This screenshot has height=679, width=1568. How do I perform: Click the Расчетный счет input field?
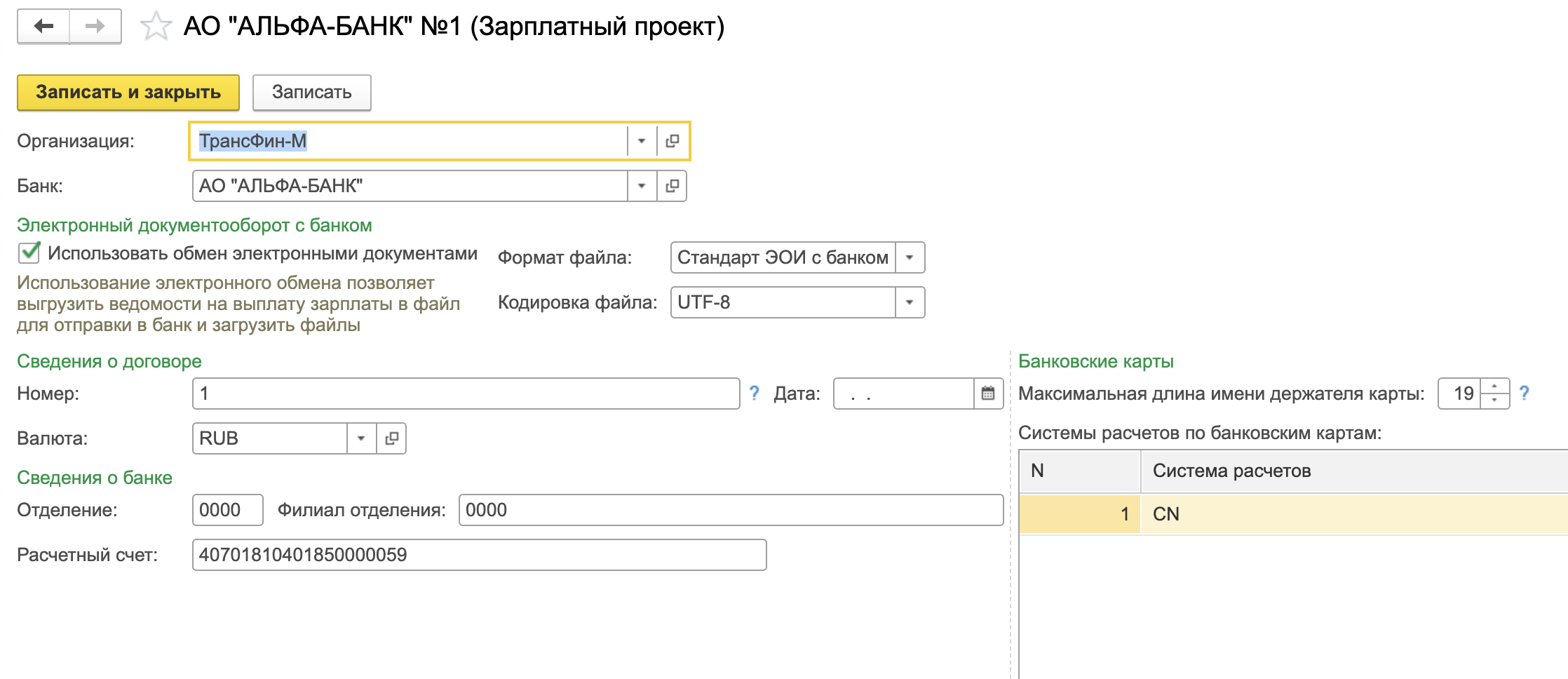(x=479, y=555)
